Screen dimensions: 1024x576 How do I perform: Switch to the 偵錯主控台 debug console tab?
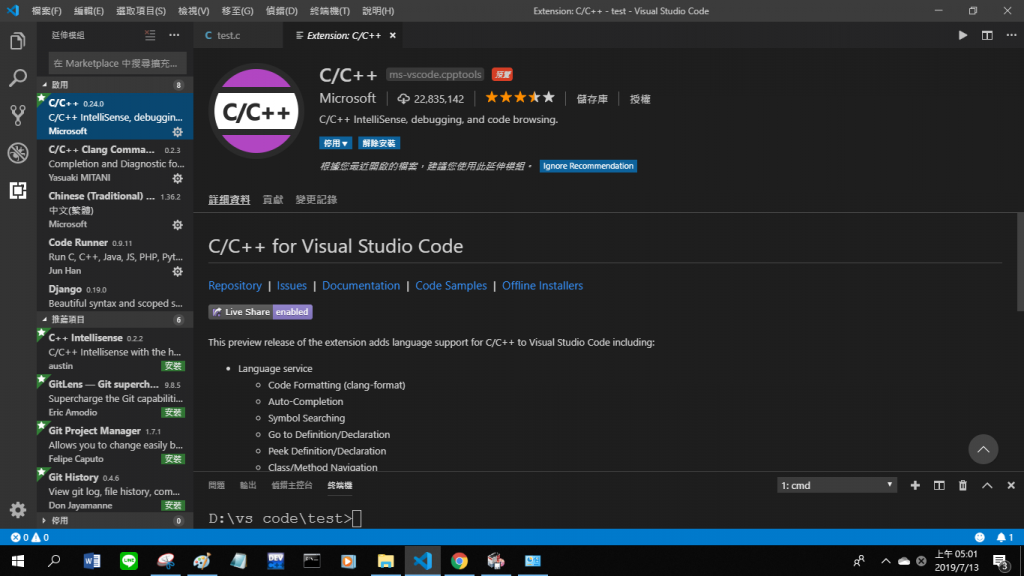[292, 485]
